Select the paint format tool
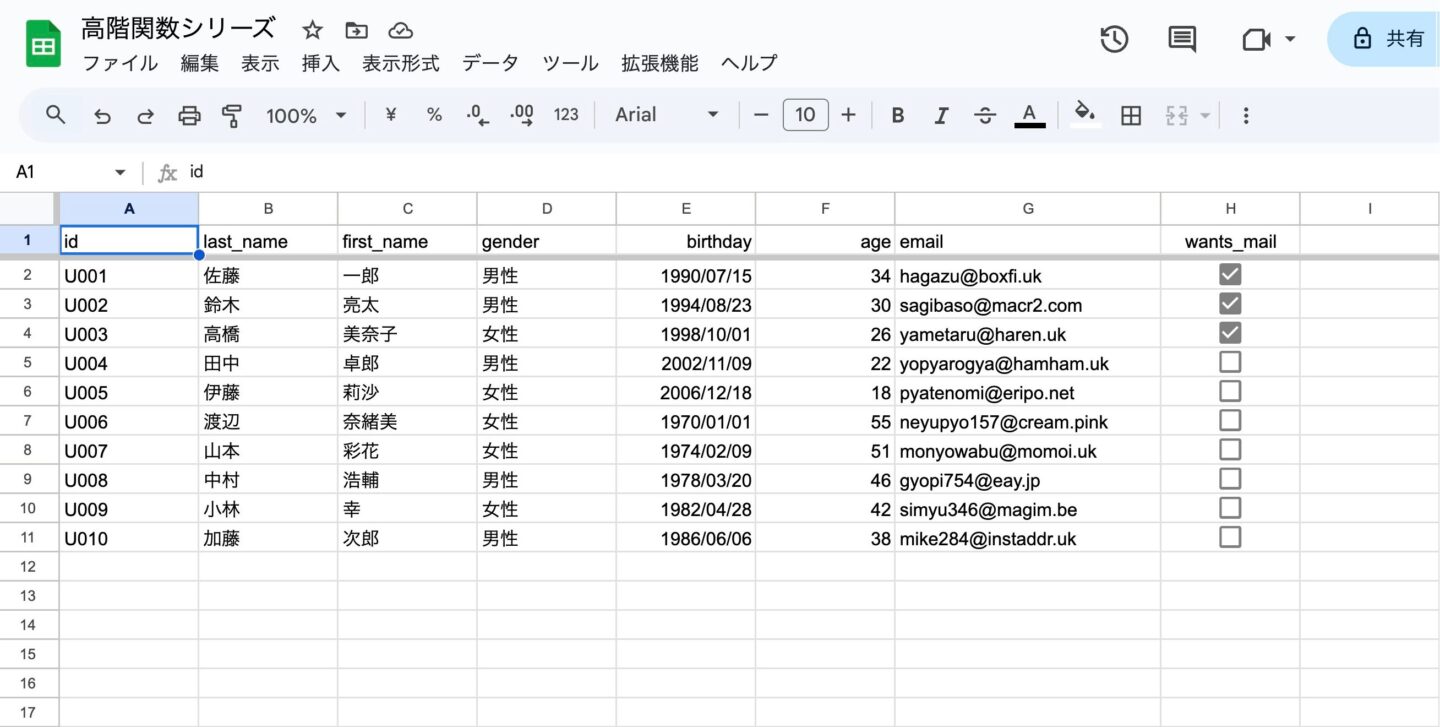Image resolution: width=1440 pixels, height=727 pixels. coord(231,115)
